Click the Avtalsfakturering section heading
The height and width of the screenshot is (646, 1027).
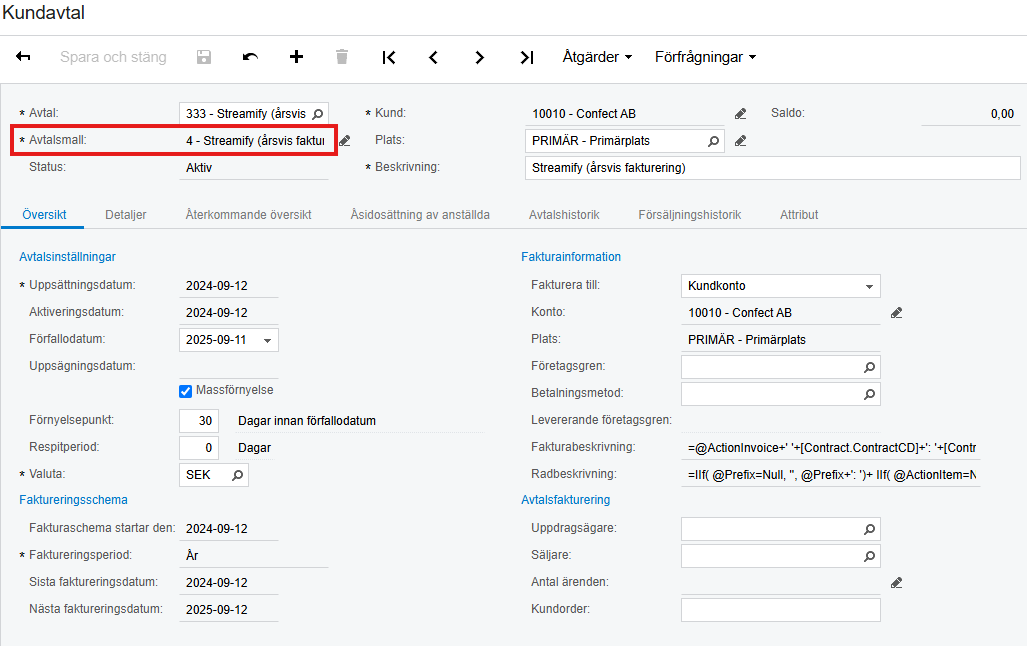tap(565, 500)
